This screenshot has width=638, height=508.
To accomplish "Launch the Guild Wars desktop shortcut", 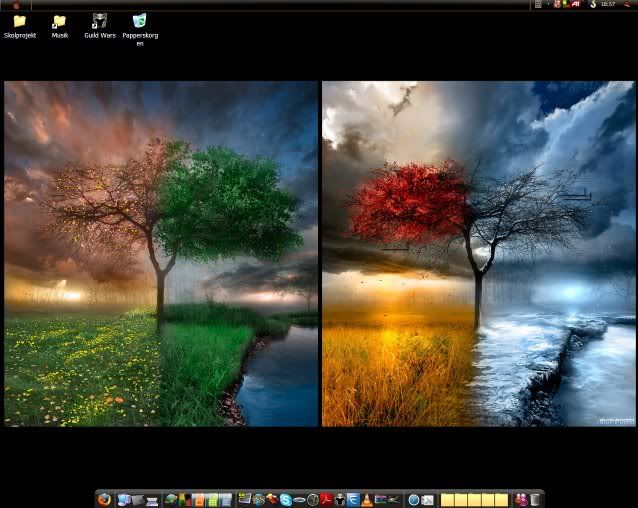I will pos(99,21).
